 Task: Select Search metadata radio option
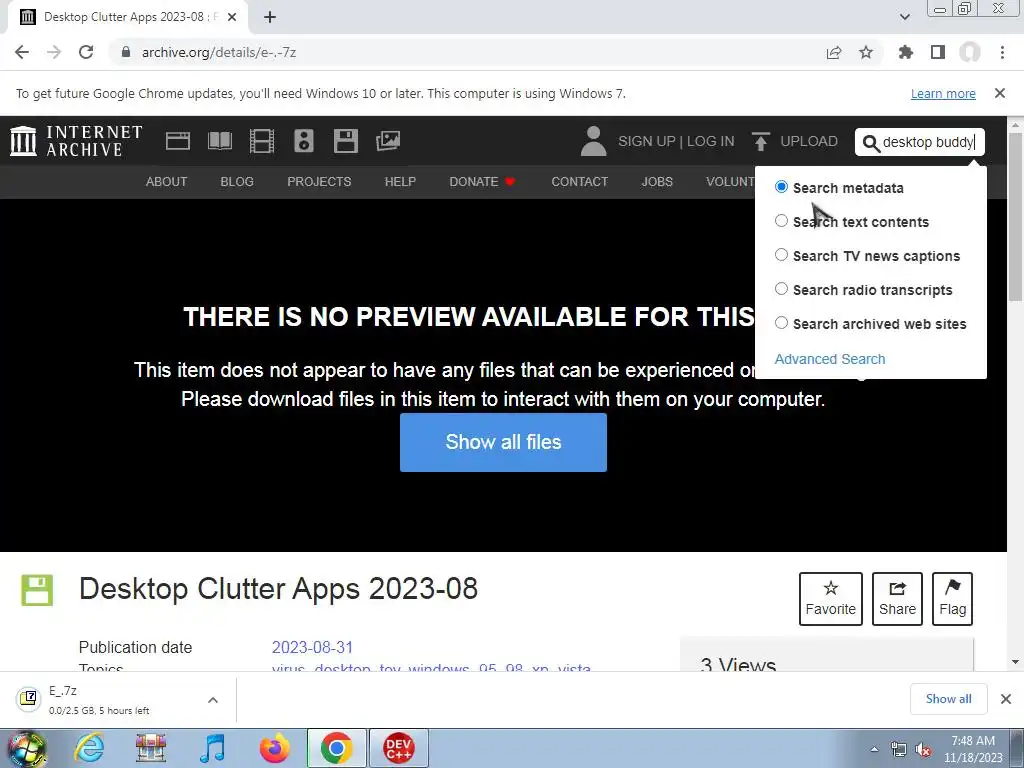(781, 187)
